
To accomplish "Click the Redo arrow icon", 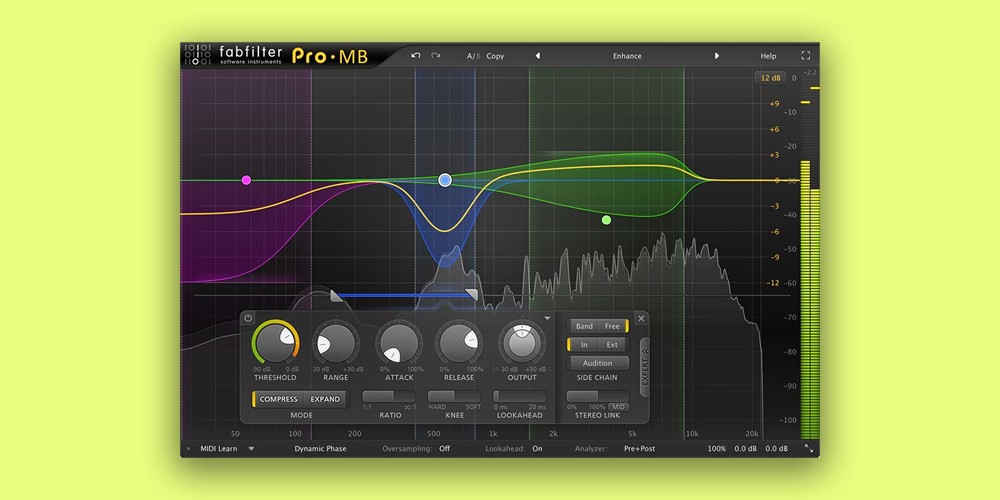I will coord(436,56).
